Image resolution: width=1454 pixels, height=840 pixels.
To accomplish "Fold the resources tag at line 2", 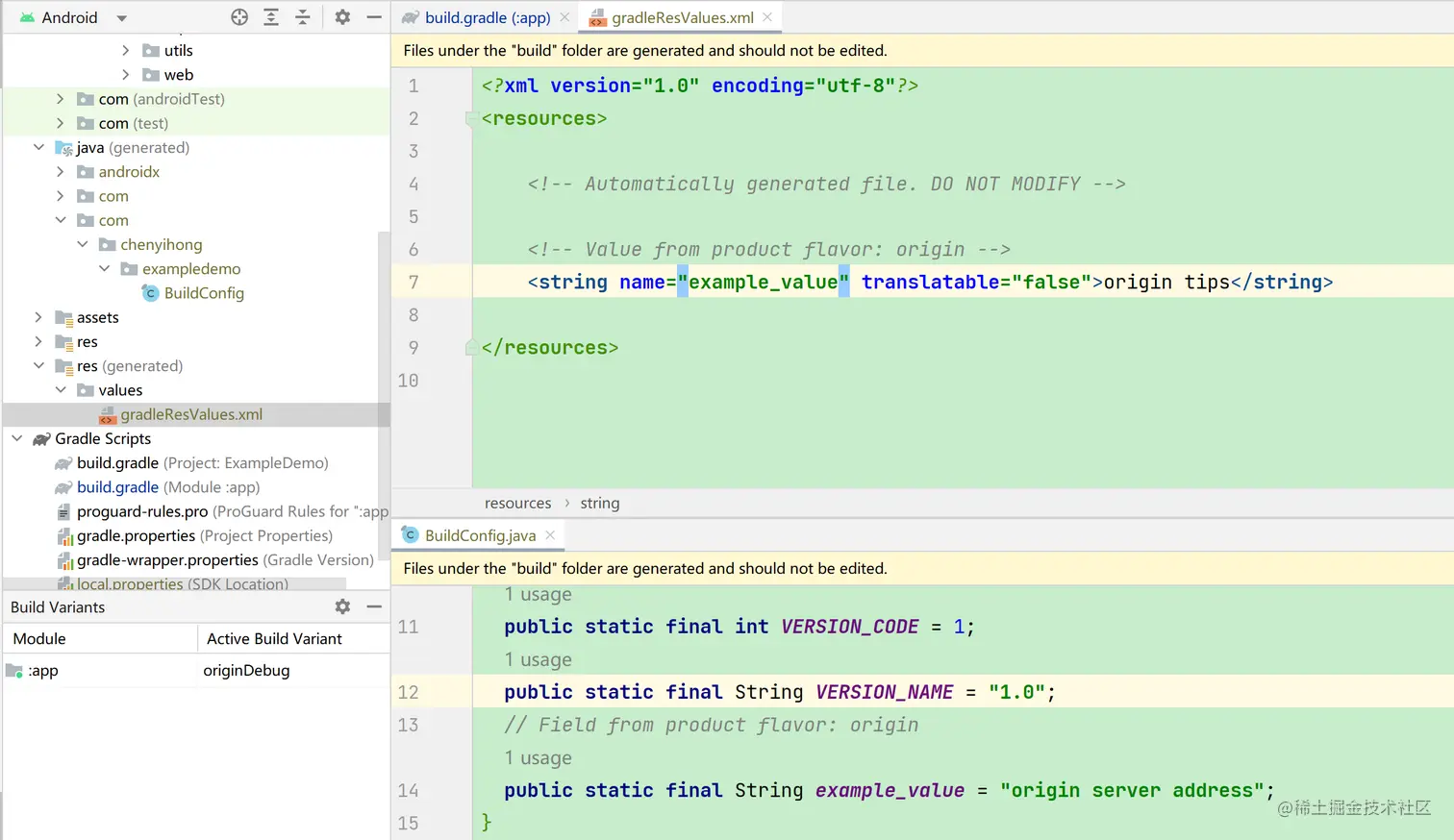I will (x=471, y=119).
